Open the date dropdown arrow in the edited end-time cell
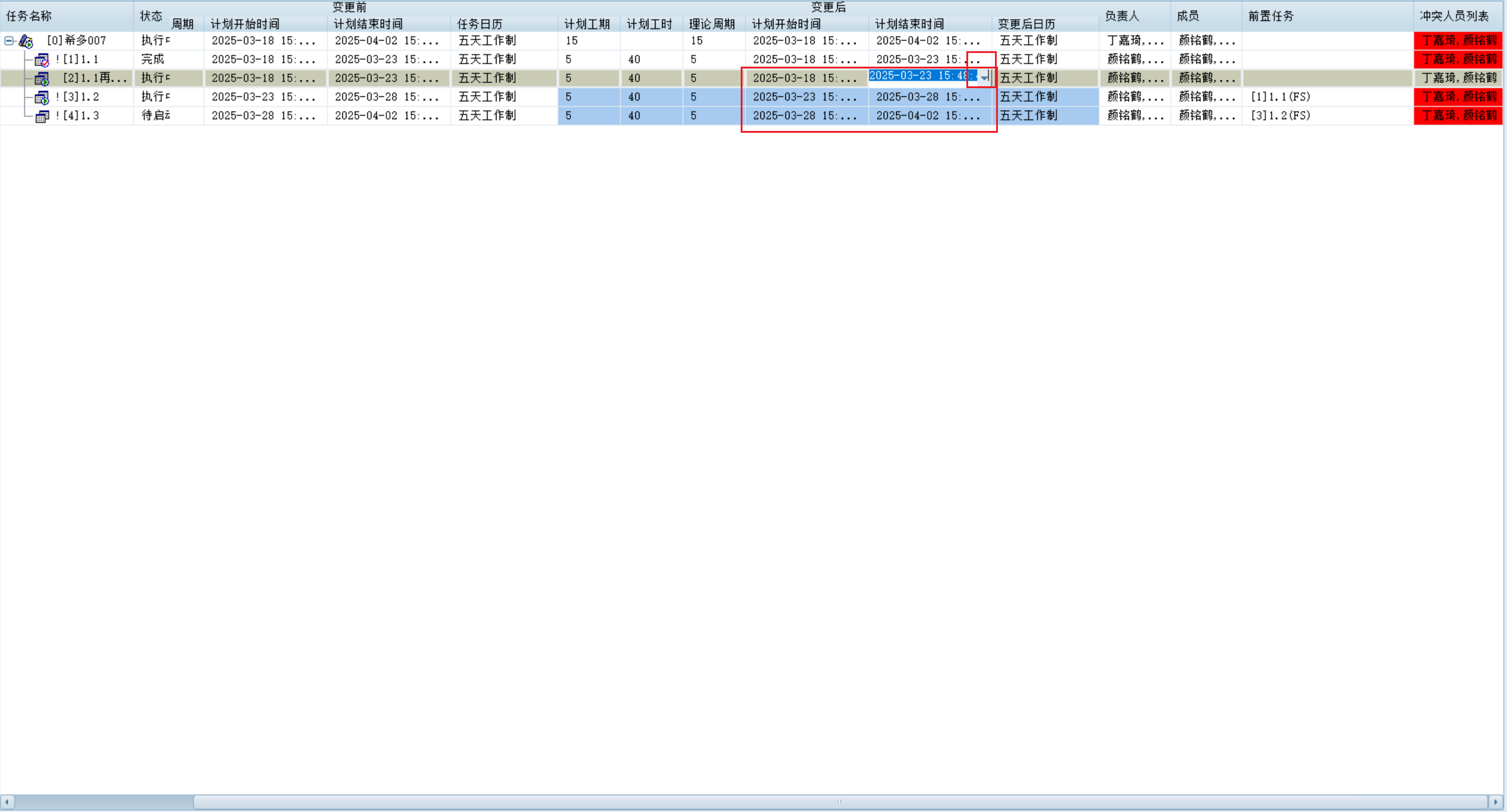The image size is (1507, 812). [x=985, y=77]
